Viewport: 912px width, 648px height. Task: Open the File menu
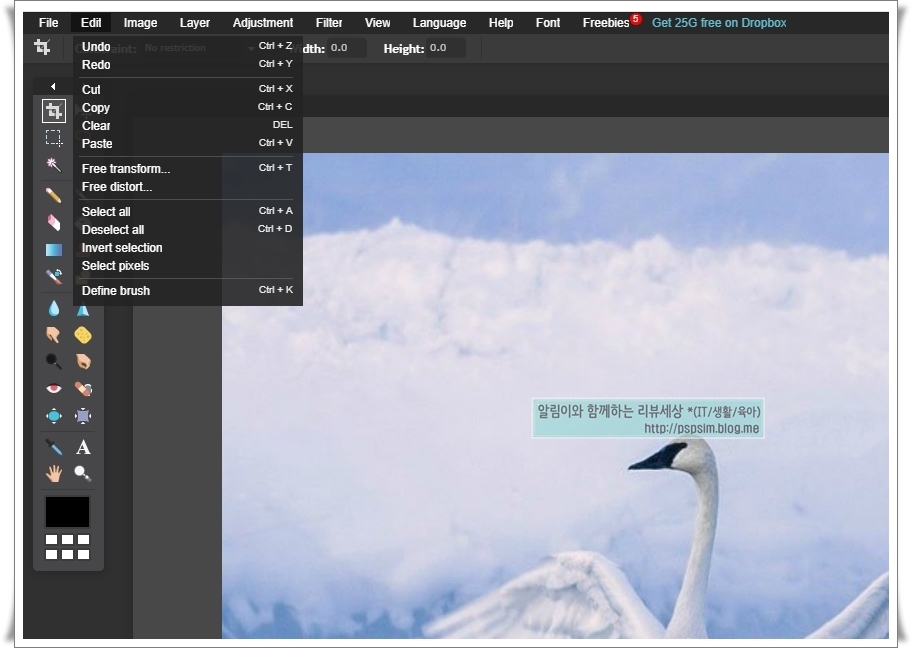pos(48,23)
